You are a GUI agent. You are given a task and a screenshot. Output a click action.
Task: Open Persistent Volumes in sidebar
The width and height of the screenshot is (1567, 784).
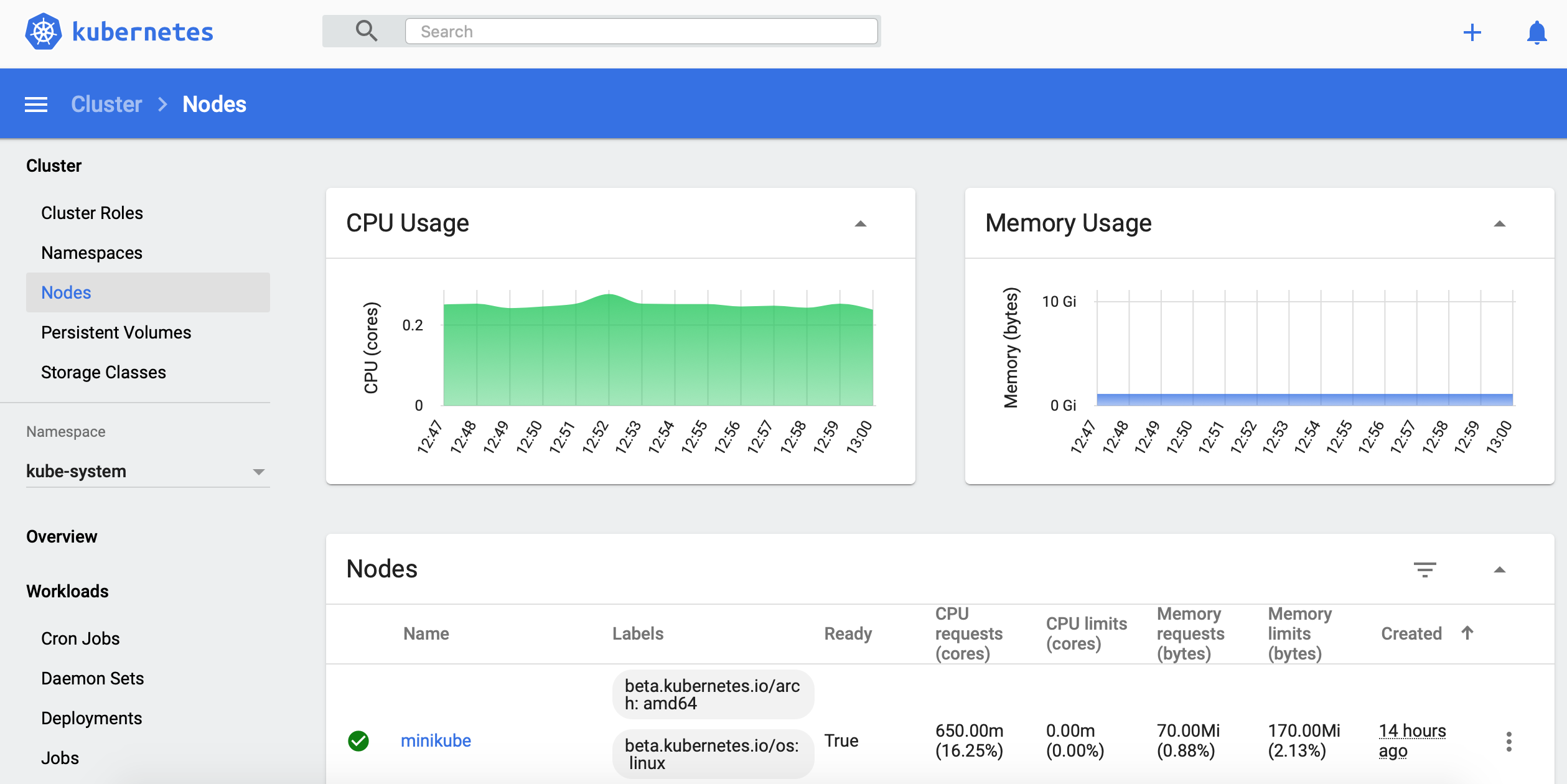point(116,332)
